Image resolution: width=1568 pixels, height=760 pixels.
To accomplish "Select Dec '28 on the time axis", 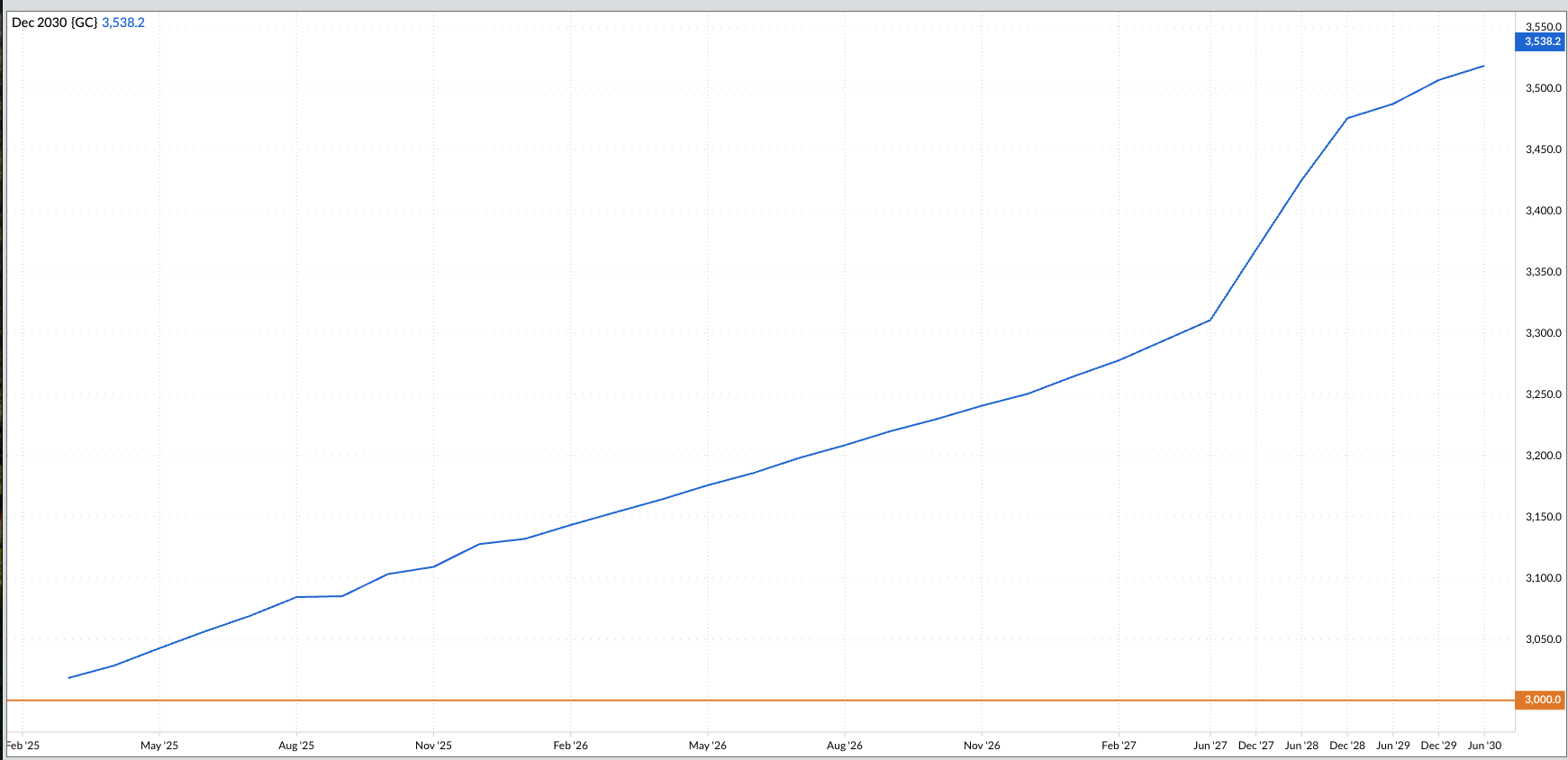I will coord(1346,746).
